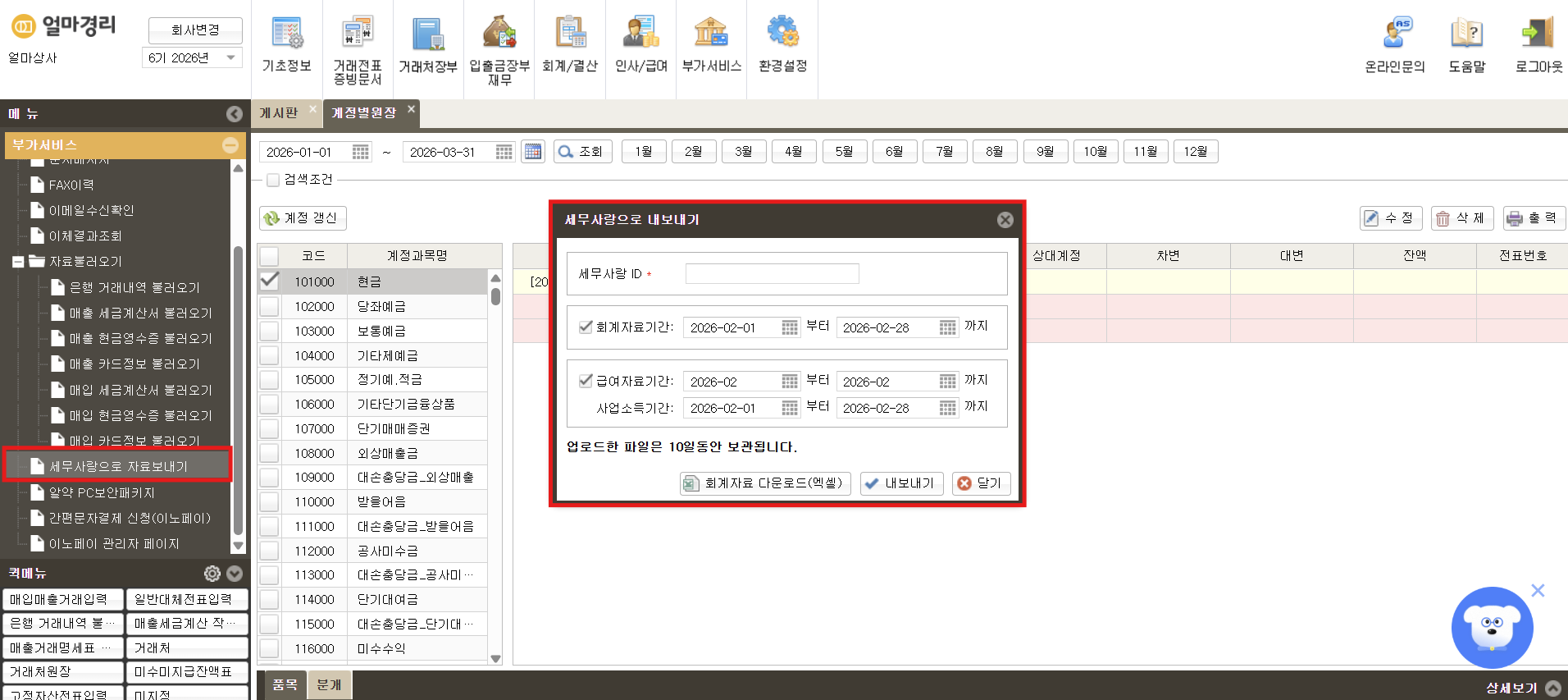Open the 회계/결산 module
This screenshot has width=1568, height=700.
pos(570,46)
